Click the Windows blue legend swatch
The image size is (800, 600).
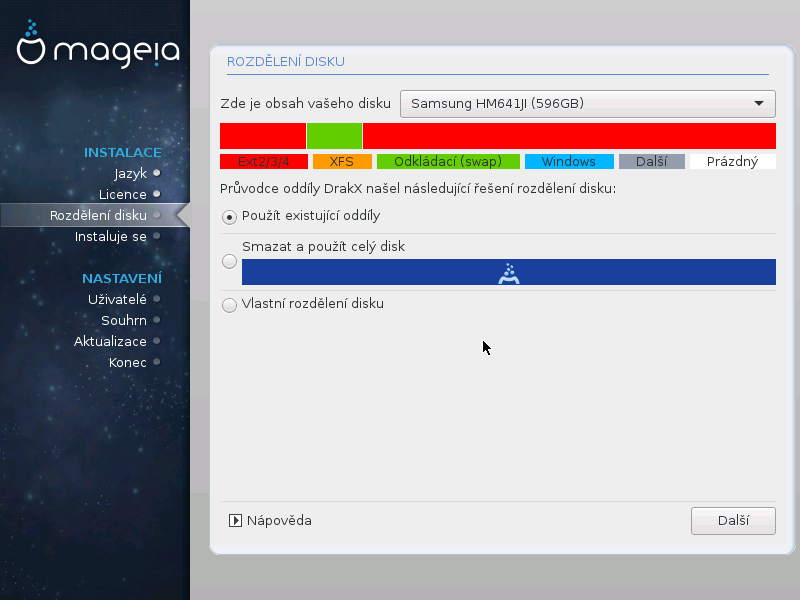pos(569,162)
